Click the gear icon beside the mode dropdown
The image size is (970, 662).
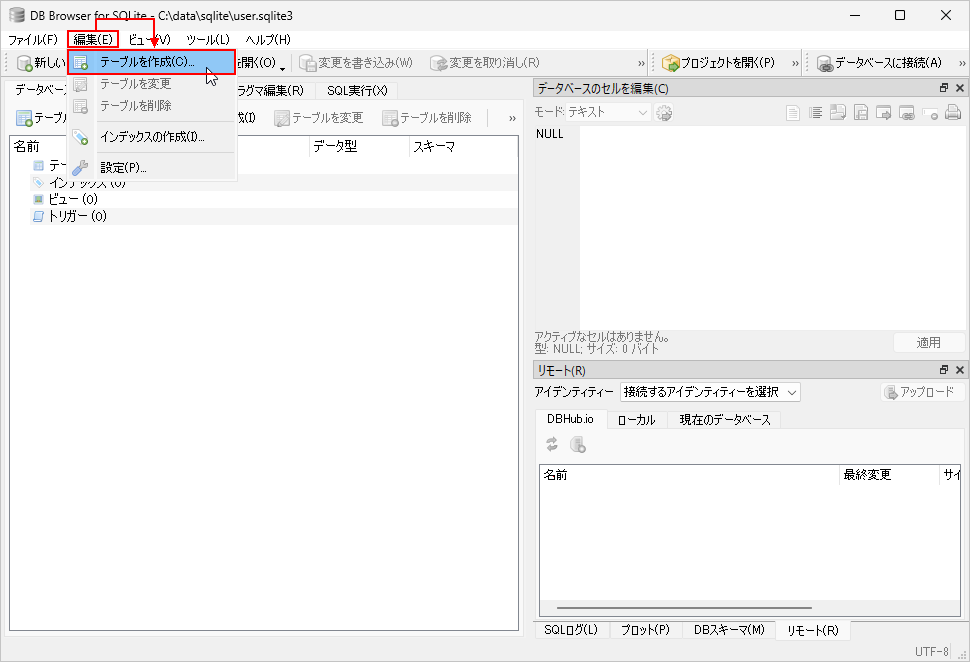click(x=664, y=113)
